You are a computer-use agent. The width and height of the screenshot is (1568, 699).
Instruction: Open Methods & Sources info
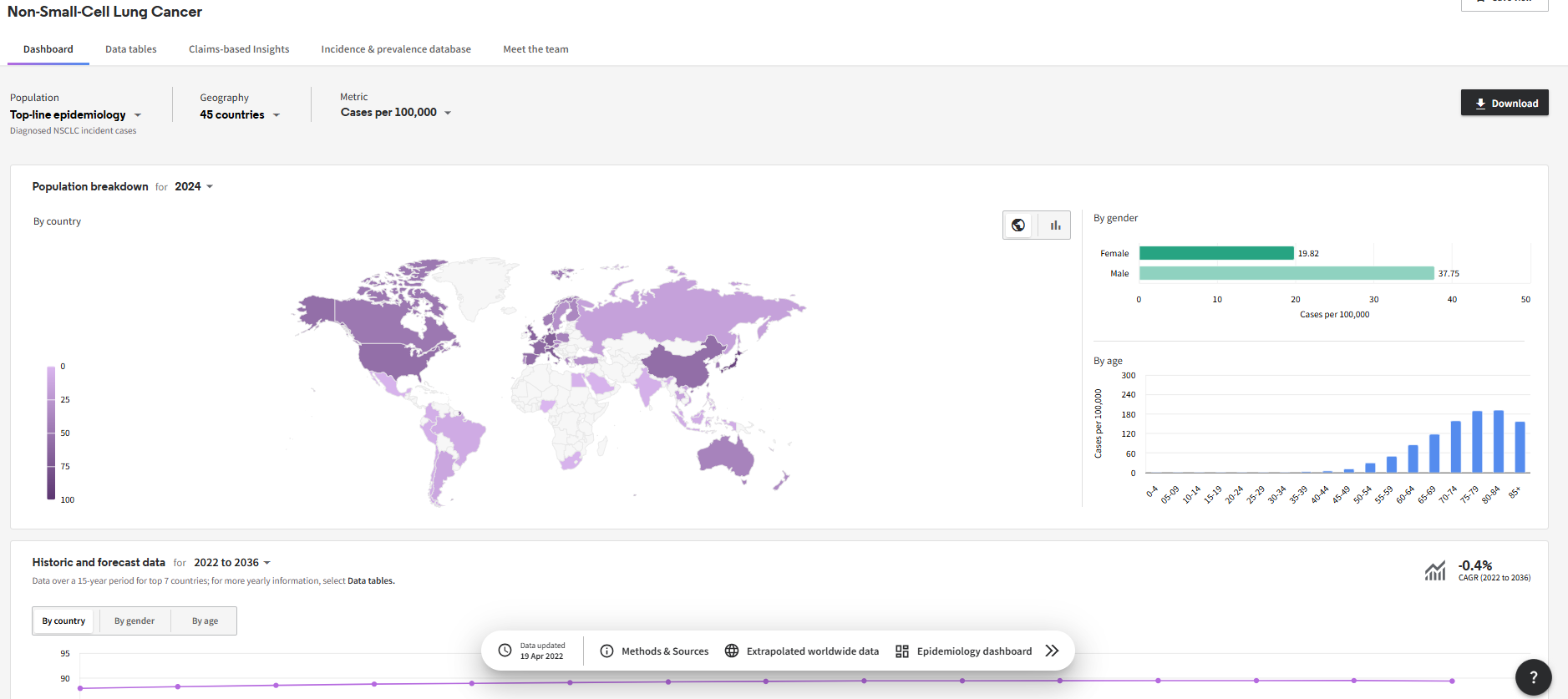tap(655, 651)
